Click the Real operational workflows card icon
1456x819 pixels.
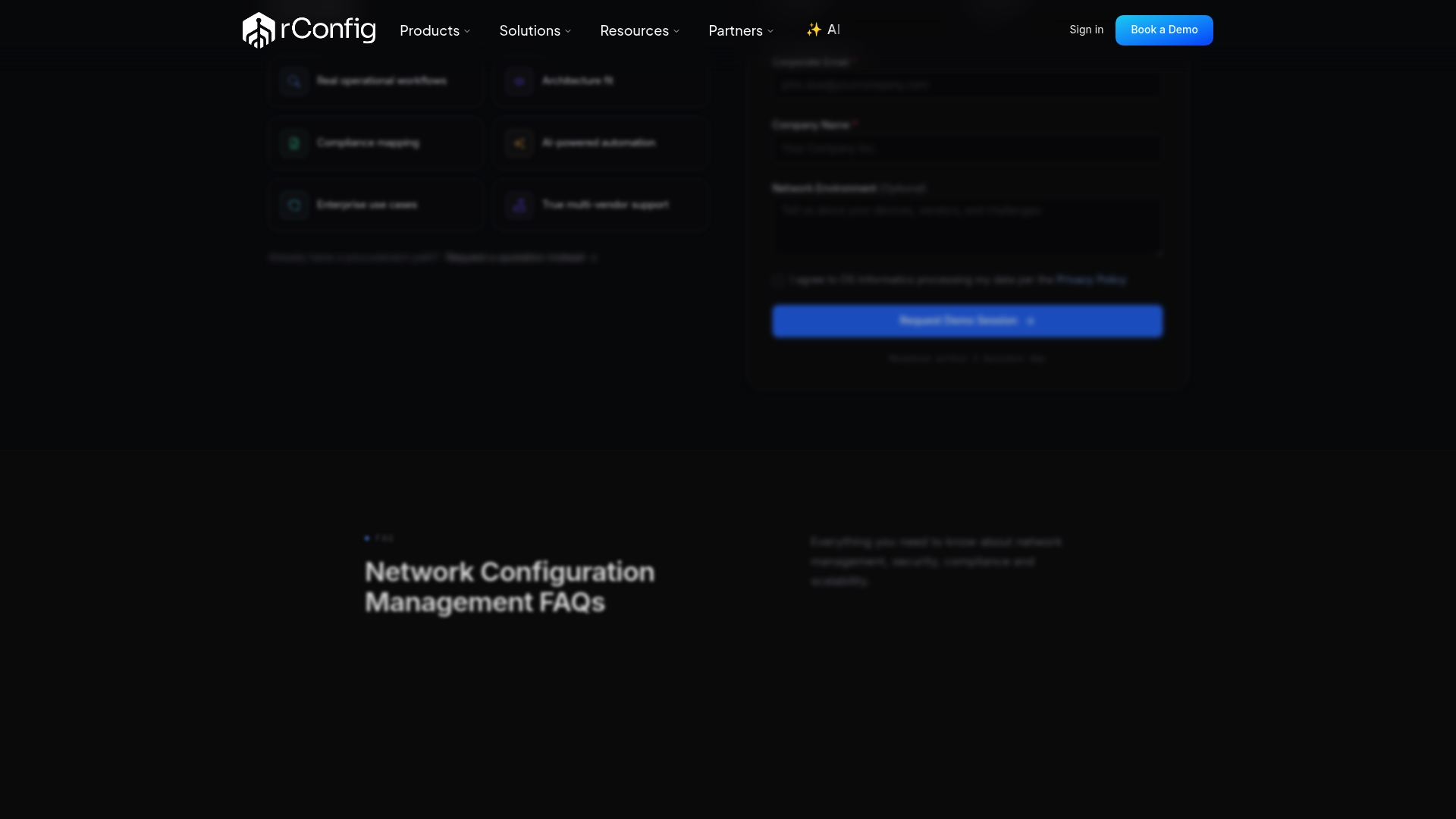coord(294,81)
